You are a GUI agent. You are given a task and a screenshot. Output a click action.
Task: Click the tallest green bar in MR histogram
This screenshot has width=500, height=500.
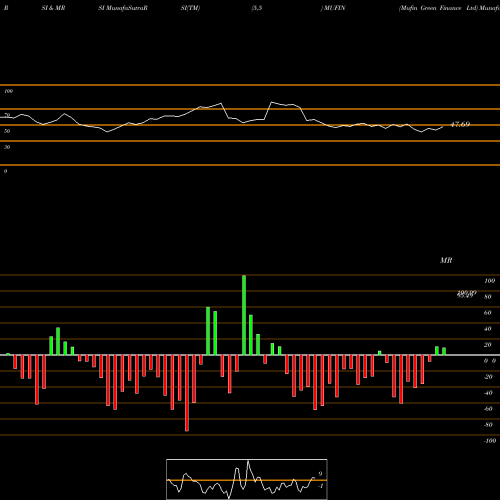tap(244, 315)
